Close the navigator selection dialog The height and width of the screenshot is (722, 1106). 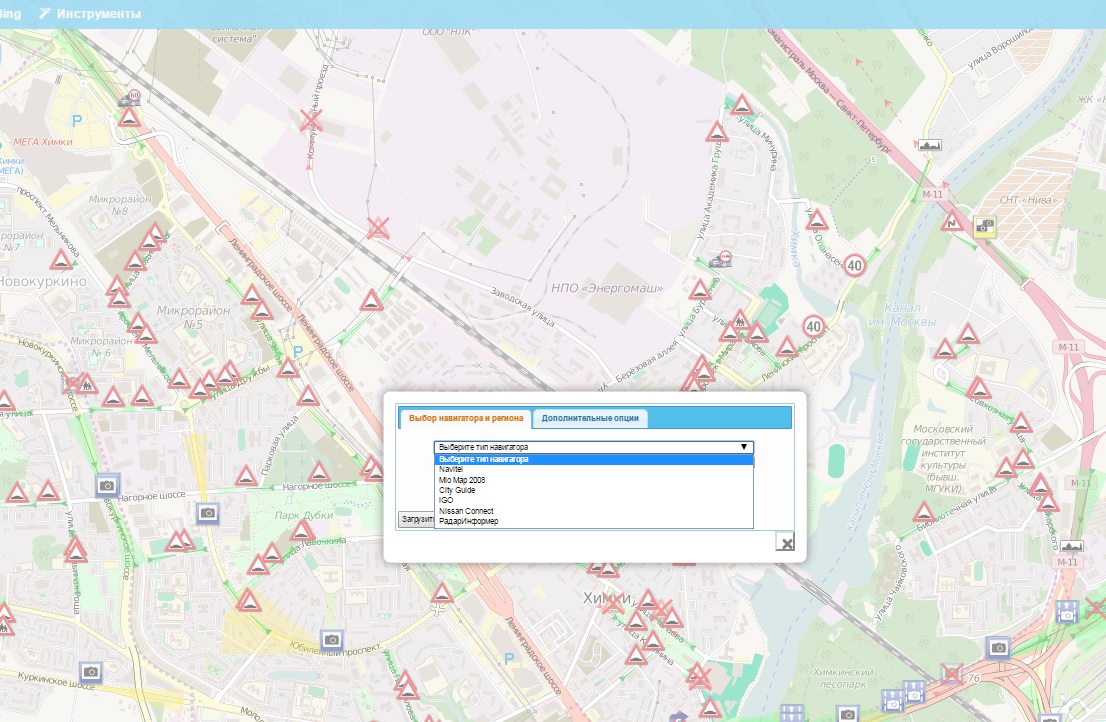(787, 543)
